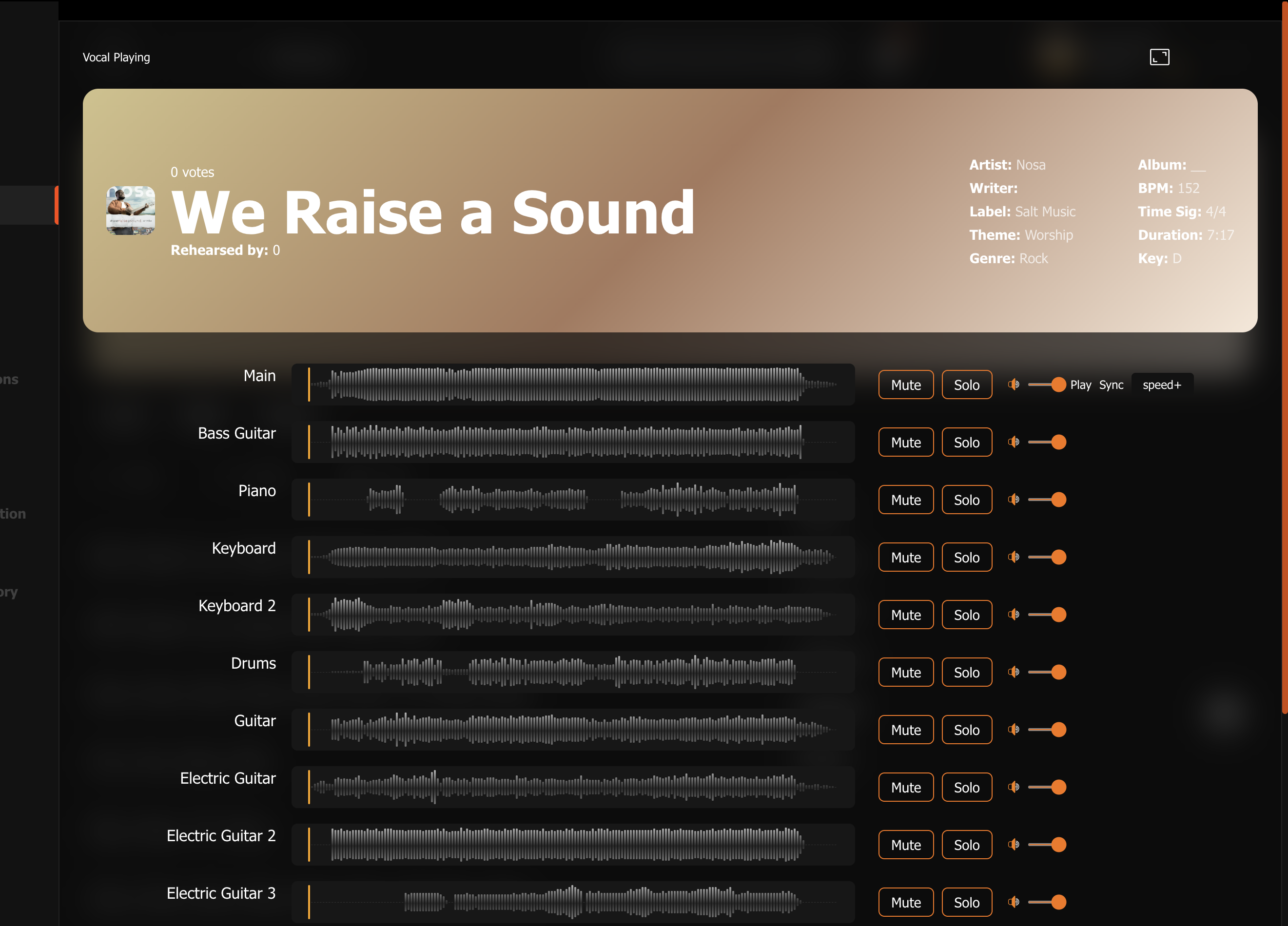Click the Electric Guitar 3 speaker icon
Viewport: 1288px width, 926px height.
pyautogui.click(x=1014, y=902)
